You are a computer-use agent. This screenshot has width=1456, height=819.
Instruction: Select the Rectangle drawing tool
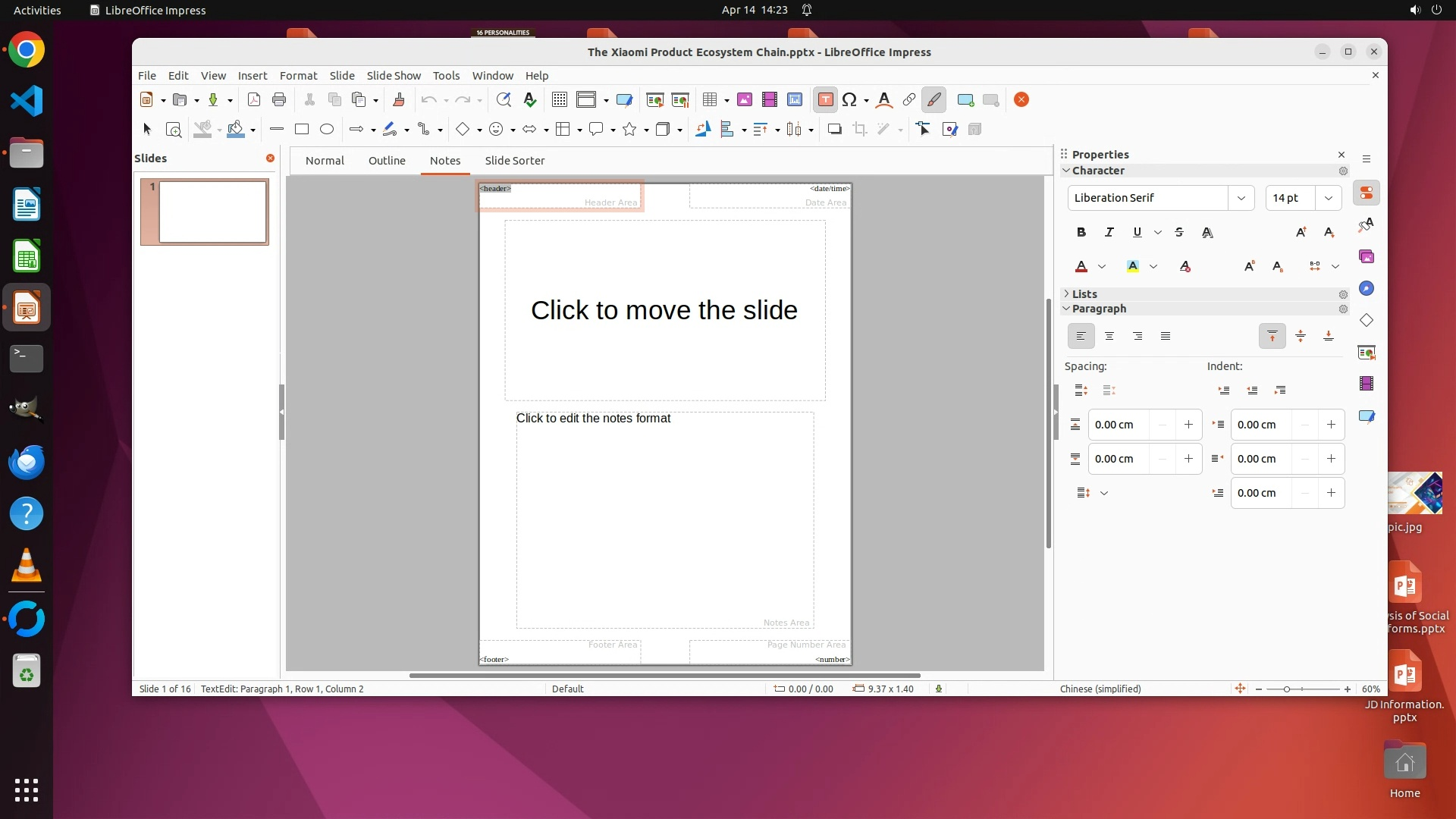click(302, 130)
